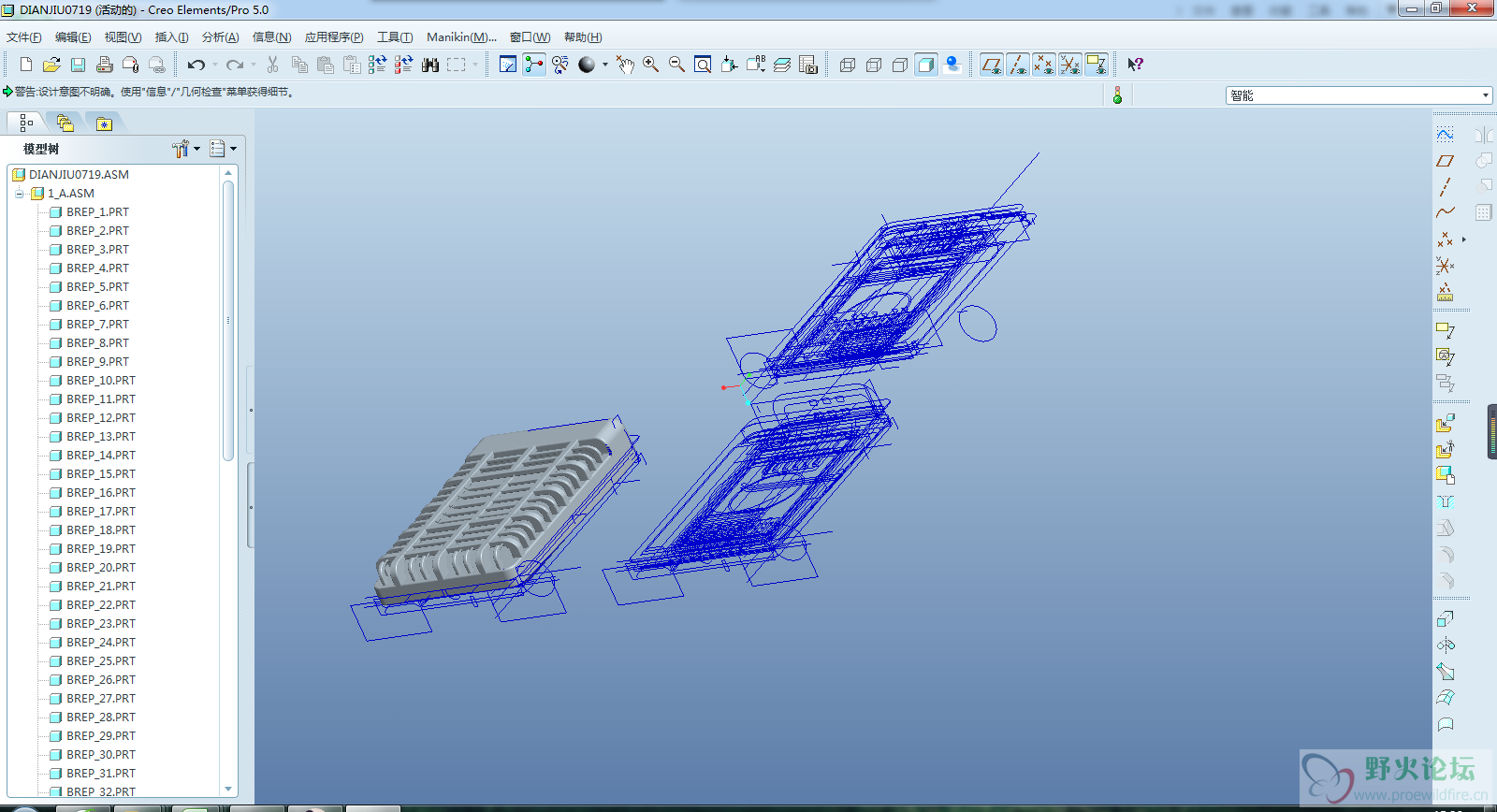Open the find tool with the binoculars icon
Image resolution: width=1497 pixels, height=812 pixels.
tap(430, 65)
